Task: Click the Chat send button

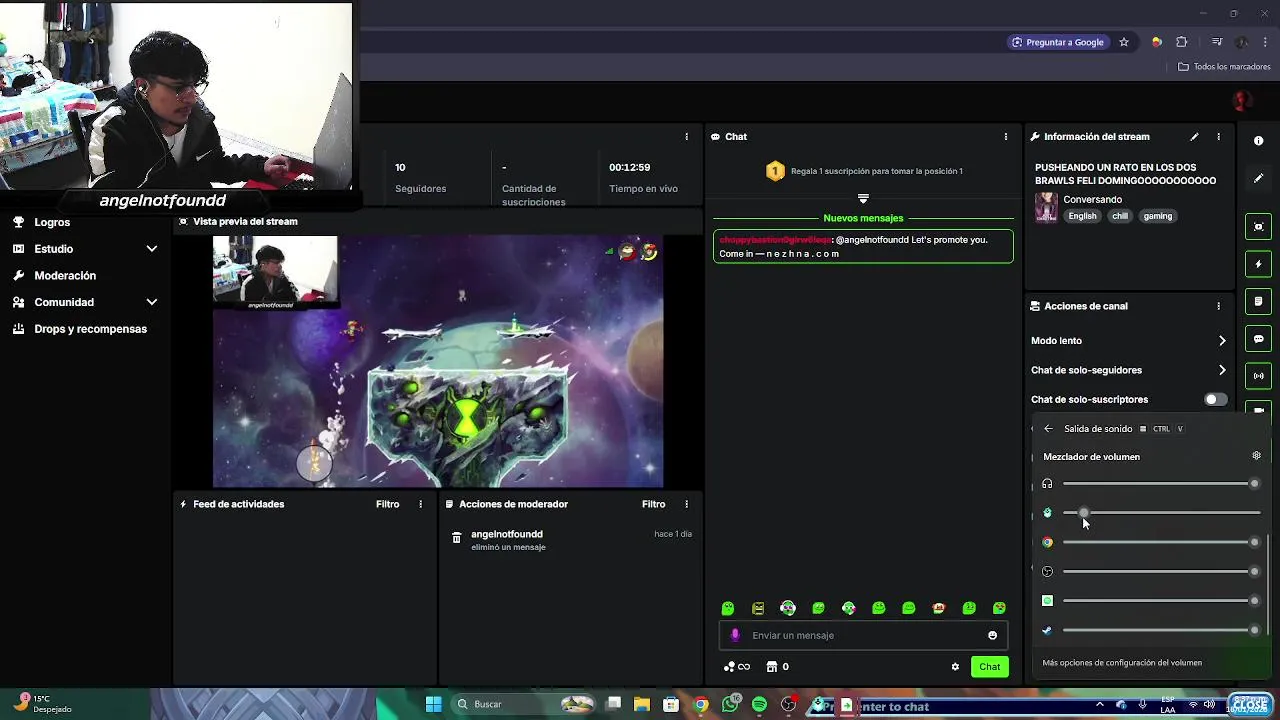Action: coord(989,667)
